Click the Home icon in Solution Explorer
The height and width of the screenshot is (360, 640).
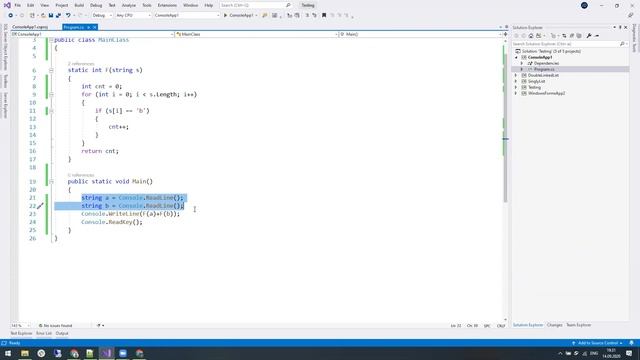(x=531, y=36)
